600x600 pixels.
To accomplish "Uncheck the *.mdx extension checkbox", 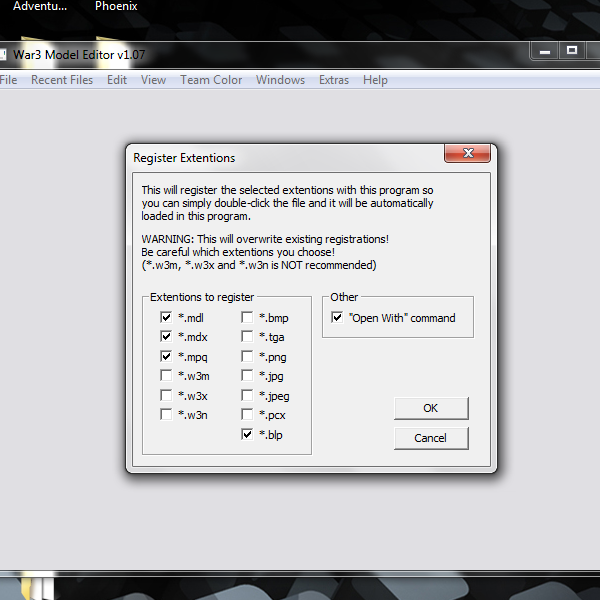I will pos(166,336).
